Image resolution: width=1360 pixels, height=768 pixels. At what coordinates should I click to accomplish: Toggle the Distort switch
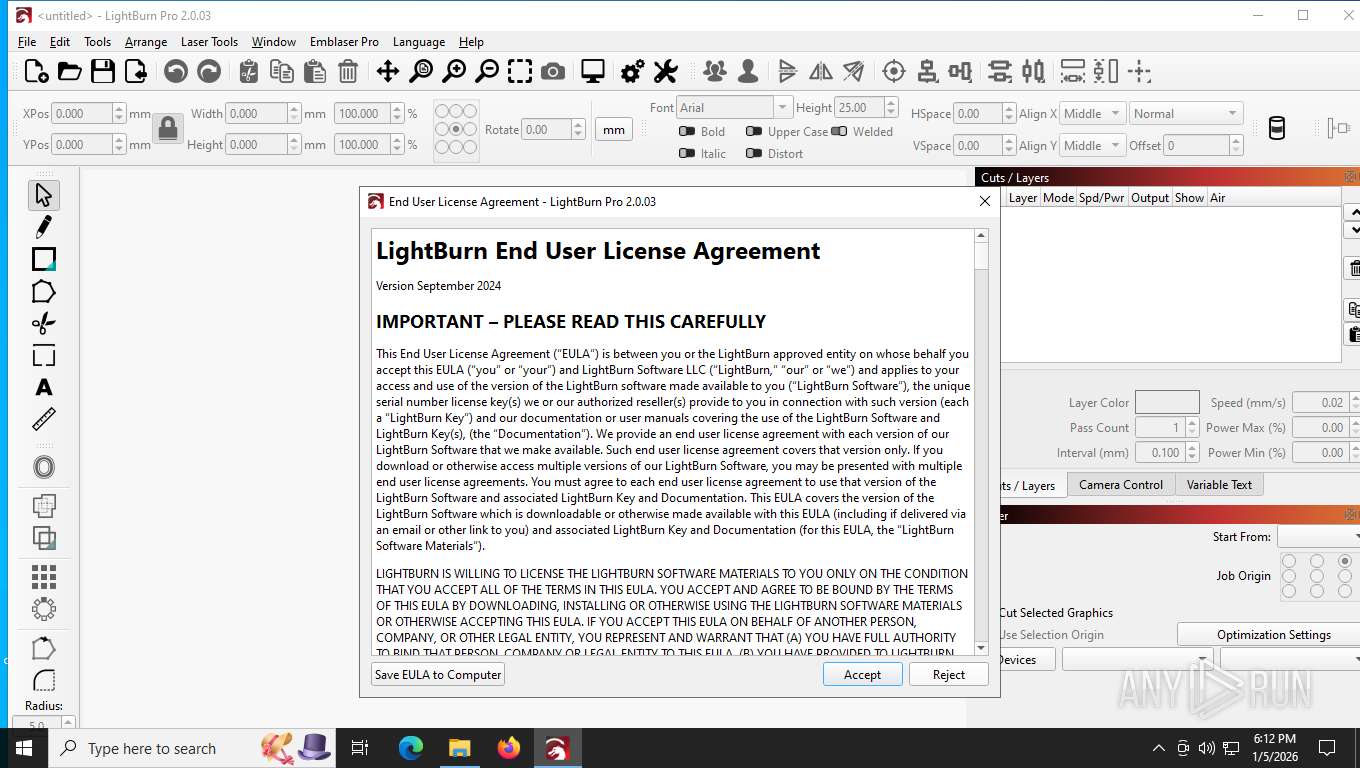coord(754,153)
